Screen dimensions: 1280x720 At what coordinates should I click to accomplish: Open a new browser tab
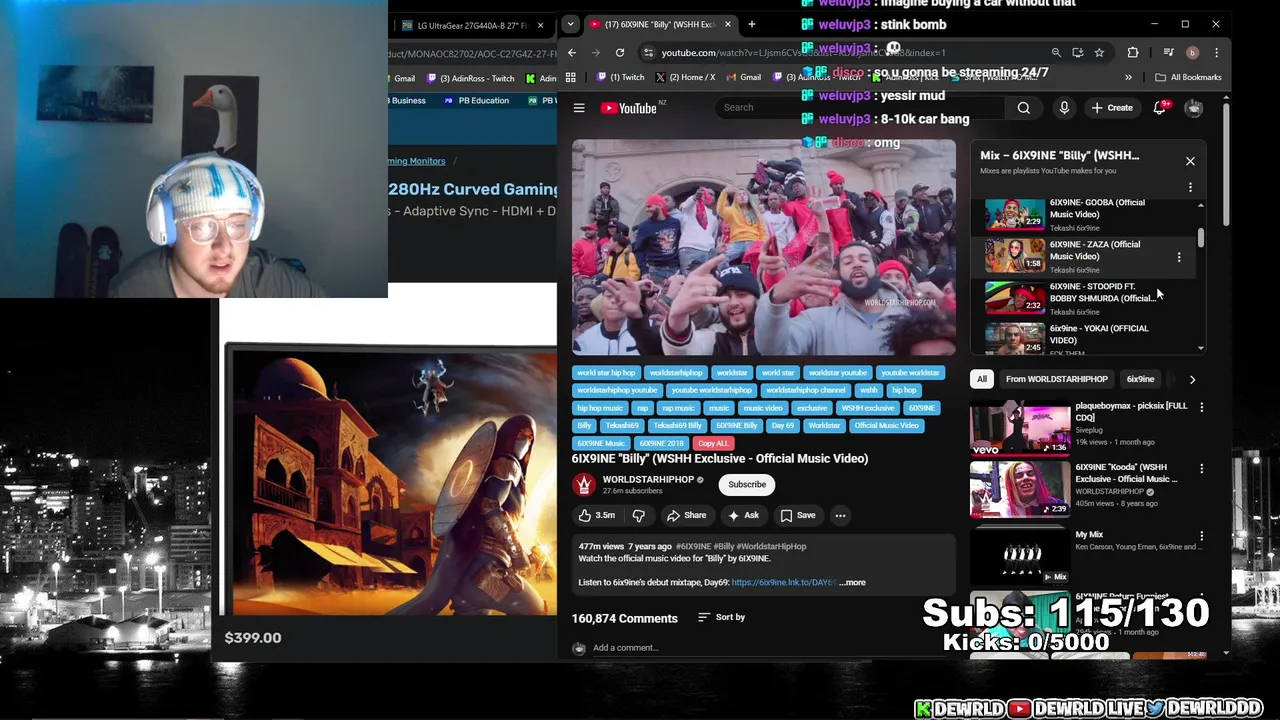751,24
